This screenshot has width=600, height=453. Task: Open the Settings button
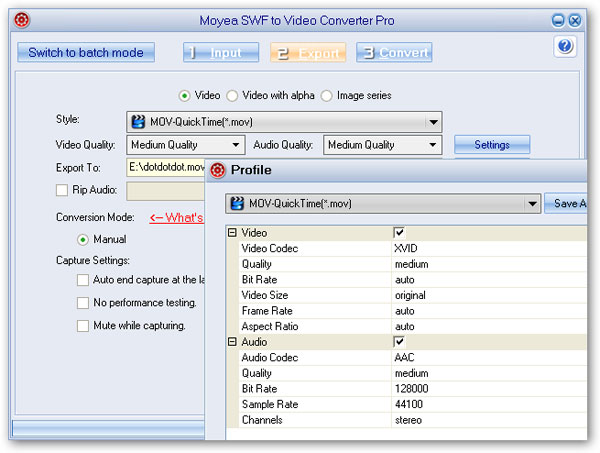point(492,145)
